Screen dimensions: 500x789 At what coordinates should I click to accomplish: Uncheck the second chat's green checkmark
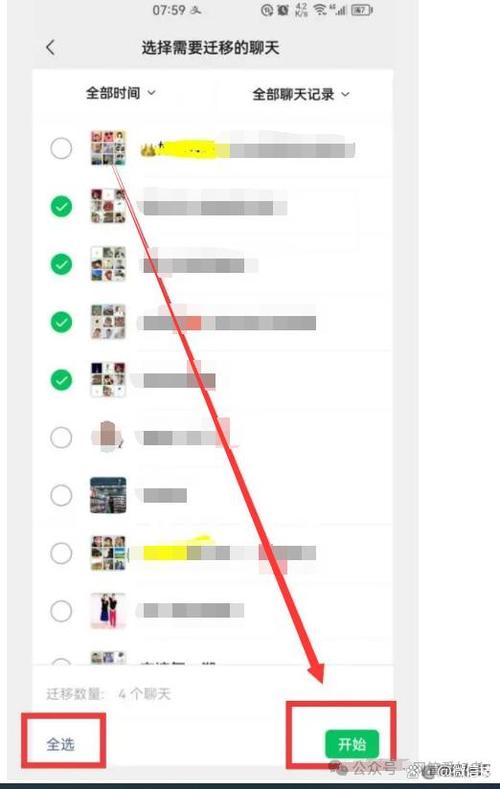click(x=61, y=206)
